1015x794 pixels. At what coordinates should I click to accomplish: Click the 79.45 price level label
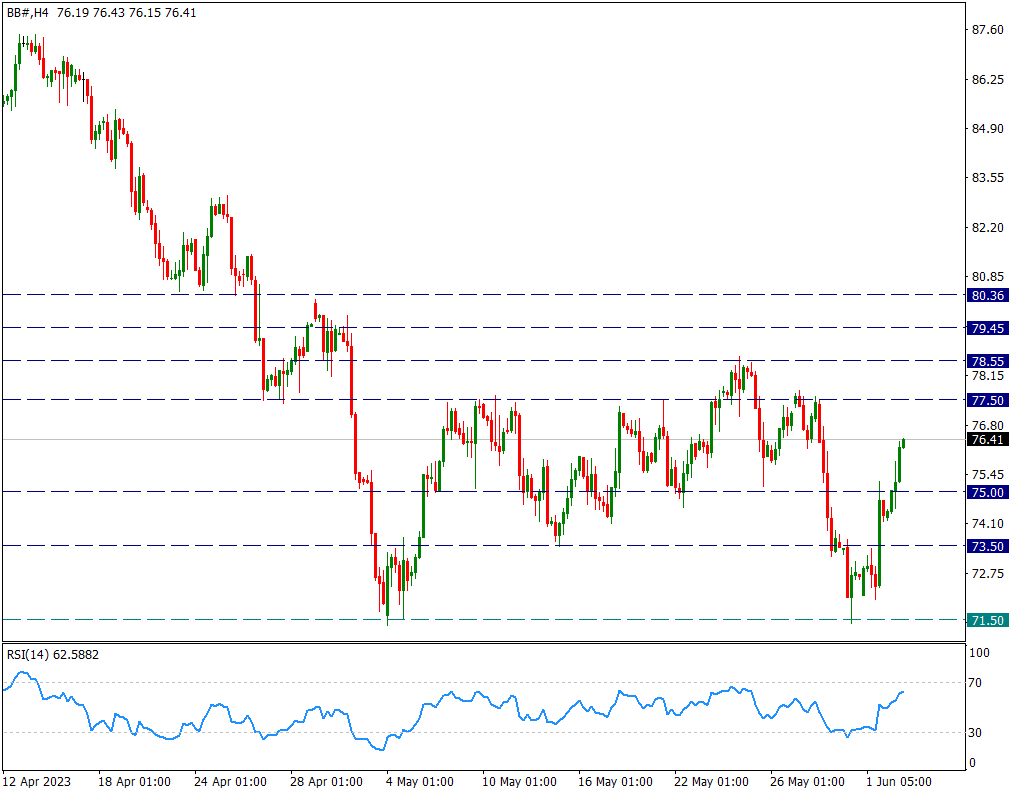pyautogui.click(x=987, y=329)
